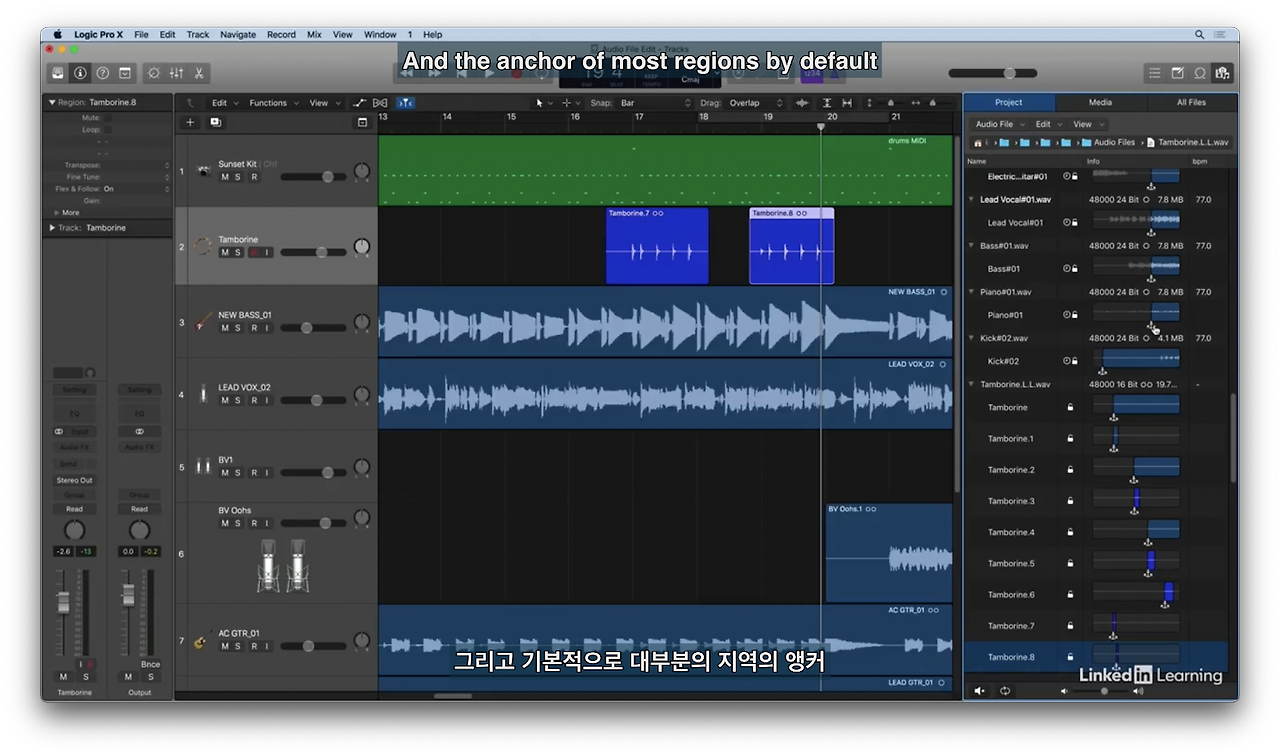
Task: Open the File menu
Action: click(x=141, y=34)
